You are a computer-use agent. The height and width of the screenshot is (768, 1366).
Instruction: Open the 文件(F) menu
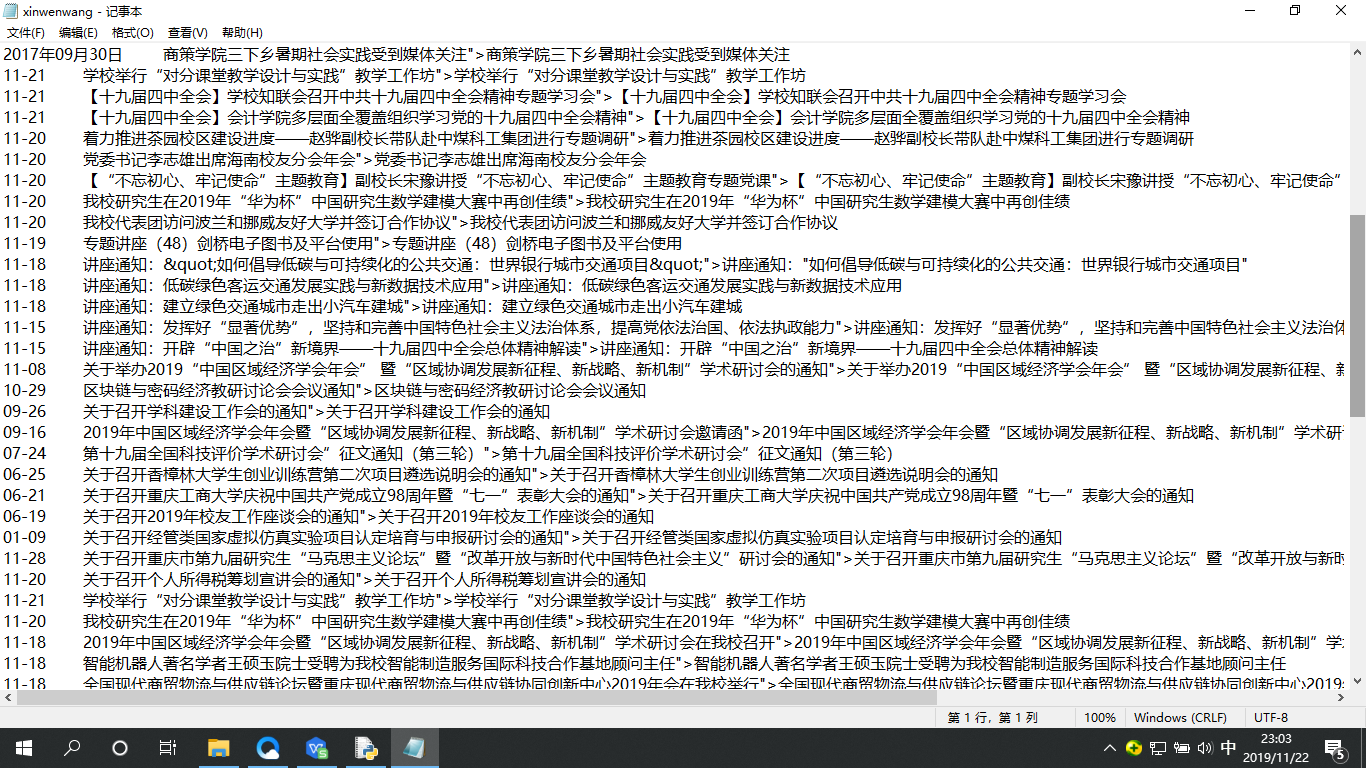(27, 31)
